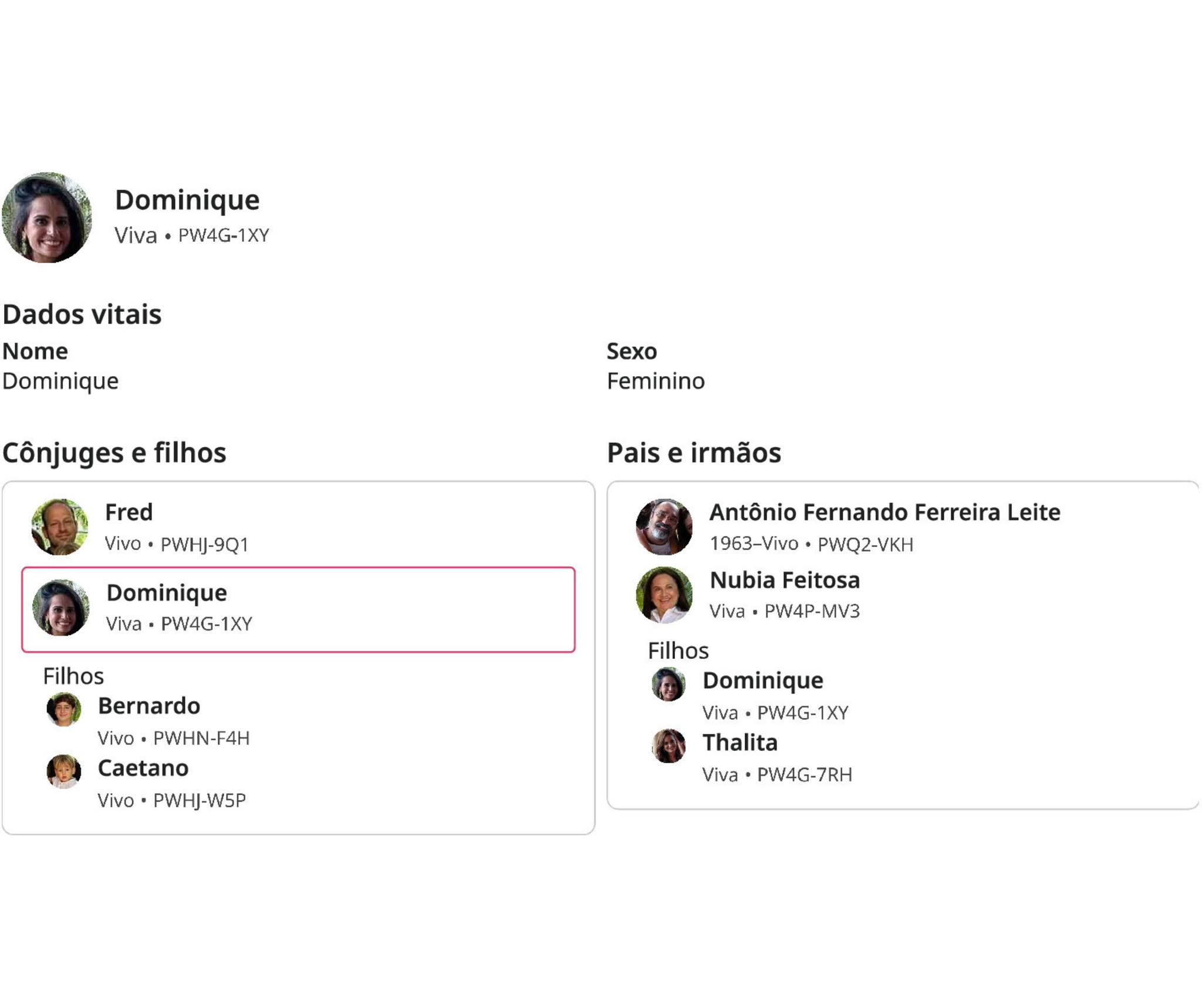
Task: Click Dominique's avatar under Pais e irmãos
Action: click(x=668, y=684)
